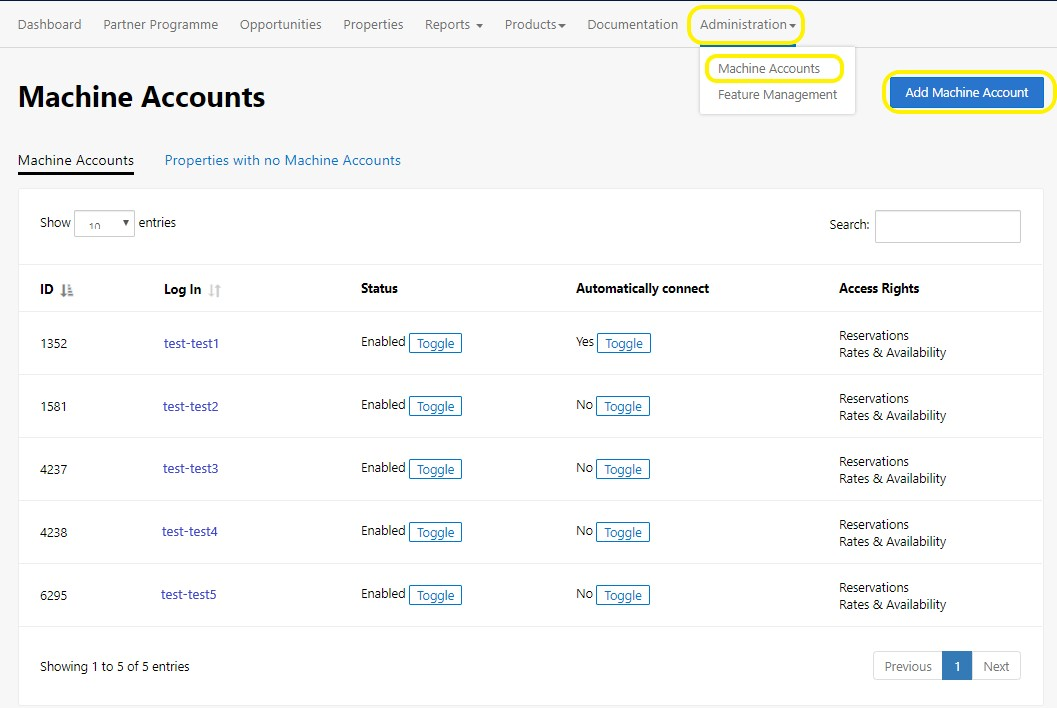1057x708 pixels.
Task: Toggle auto connect for account 1581
Action: tap(623, 407)
